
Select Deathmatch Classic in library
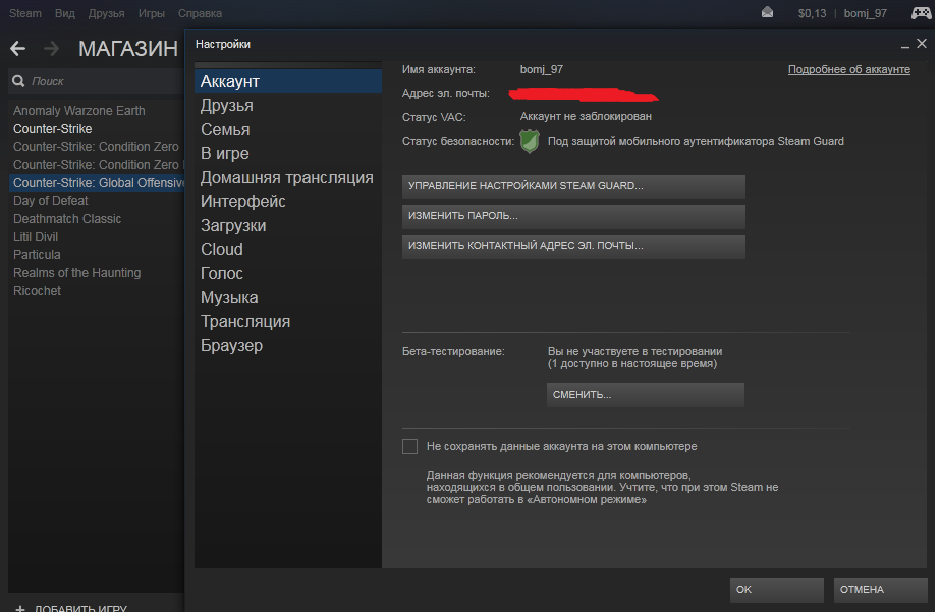click(67, 219)
